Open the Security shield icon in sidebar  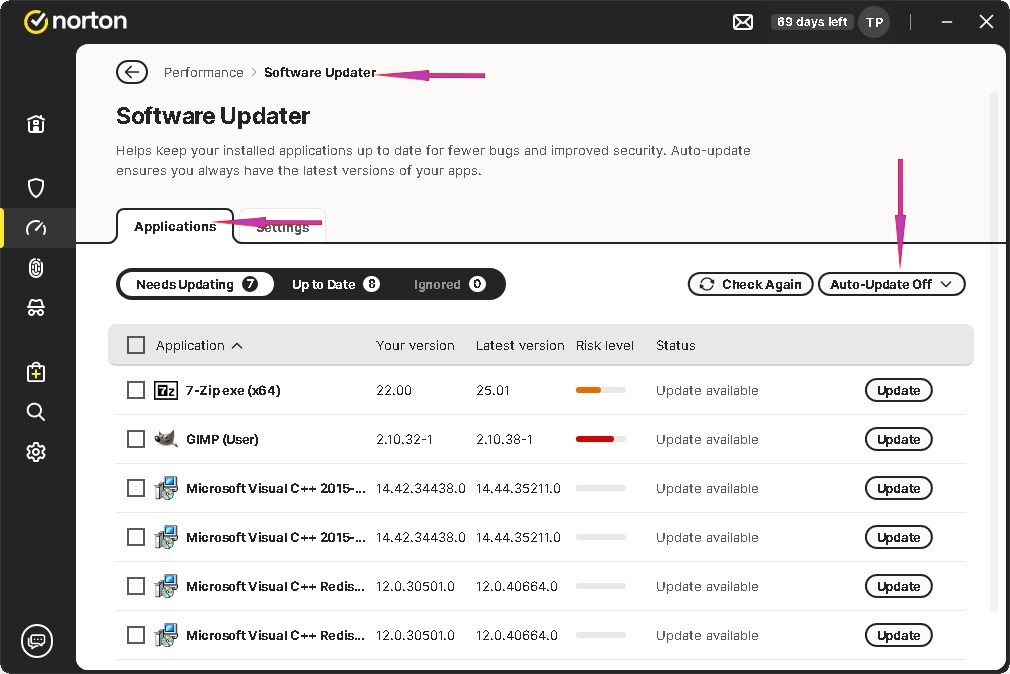click(36, 188)
